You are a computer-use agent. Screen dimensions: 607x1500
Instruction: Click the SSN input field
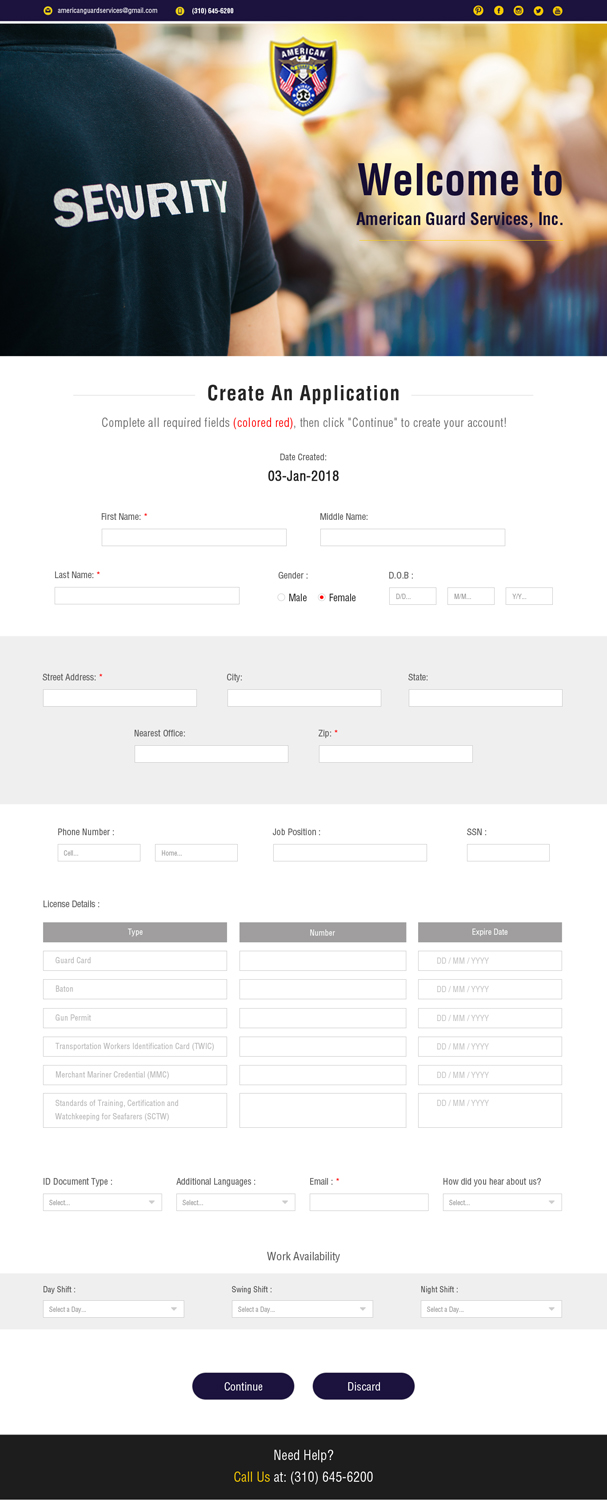point(508,853)
